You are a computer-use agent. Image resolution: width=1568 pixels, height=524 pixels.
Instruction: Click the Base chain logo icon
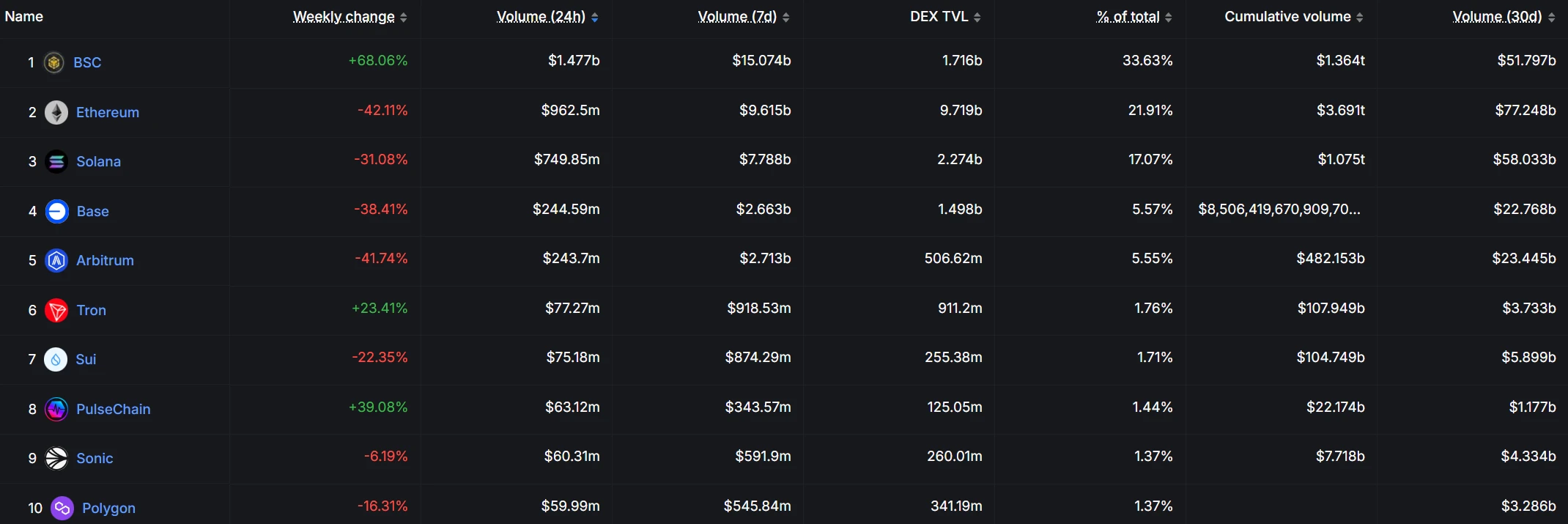(56, 211)
